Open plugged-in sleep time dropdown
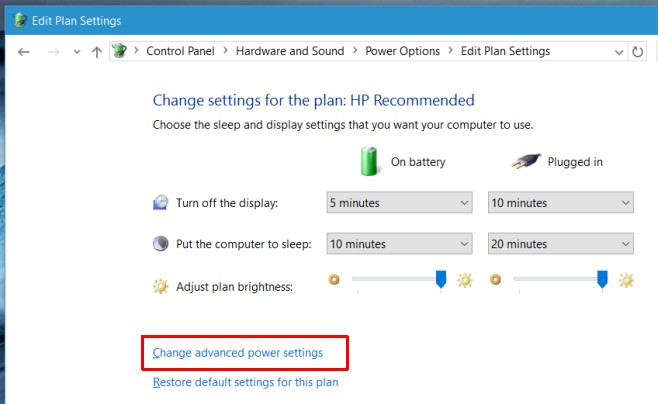 (x=561, y=244)
